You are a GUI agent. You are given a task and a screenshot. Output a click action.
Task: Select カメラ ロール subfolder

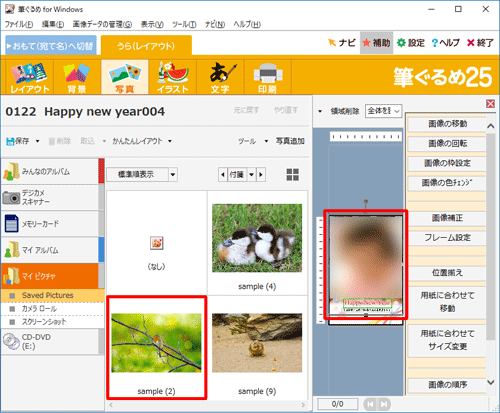tap(53, 309)
